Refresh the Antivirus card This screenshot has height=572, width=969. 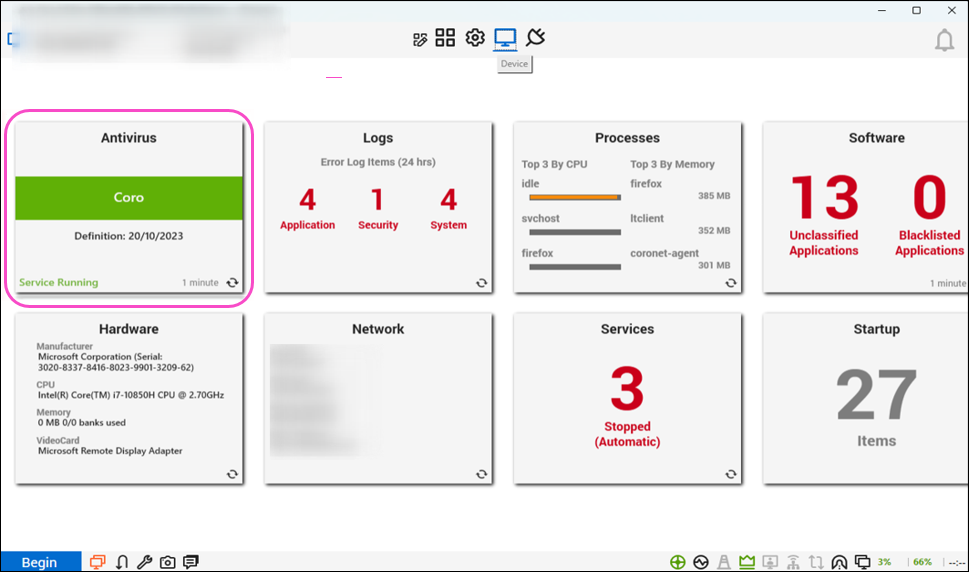coord(232,282)
